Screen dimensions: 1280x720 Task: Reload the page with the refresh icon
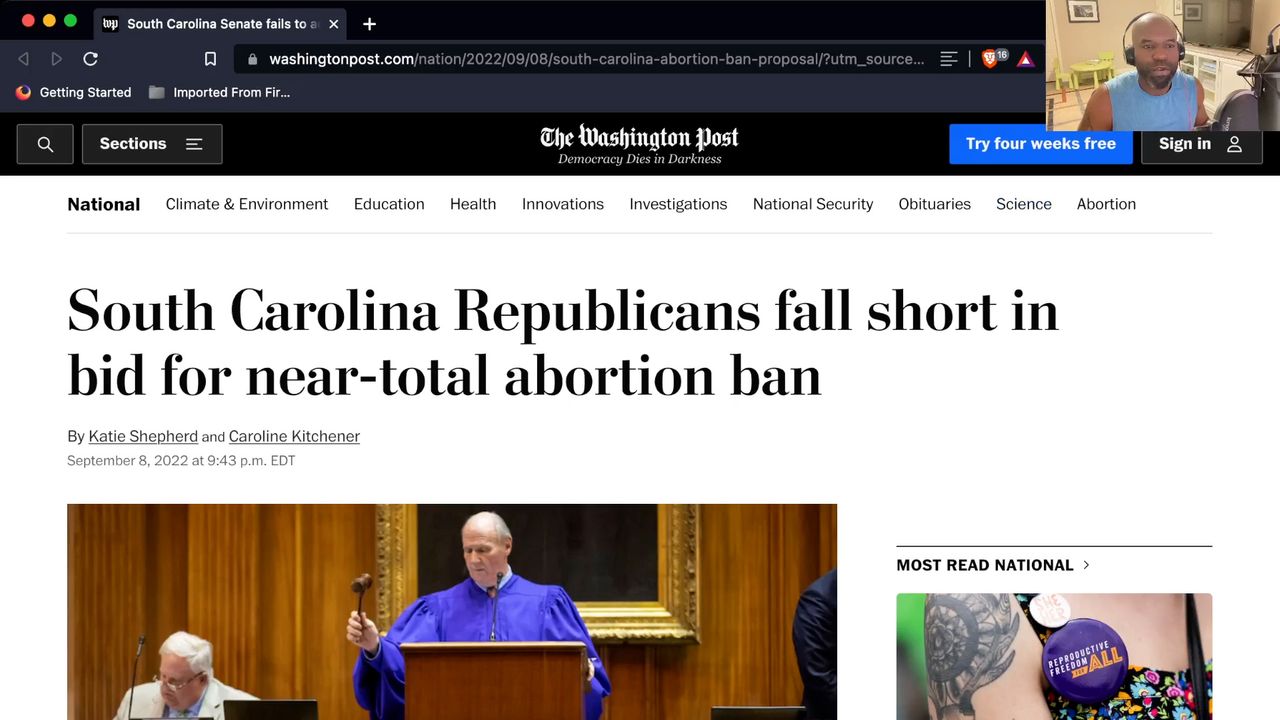[90, 59]
